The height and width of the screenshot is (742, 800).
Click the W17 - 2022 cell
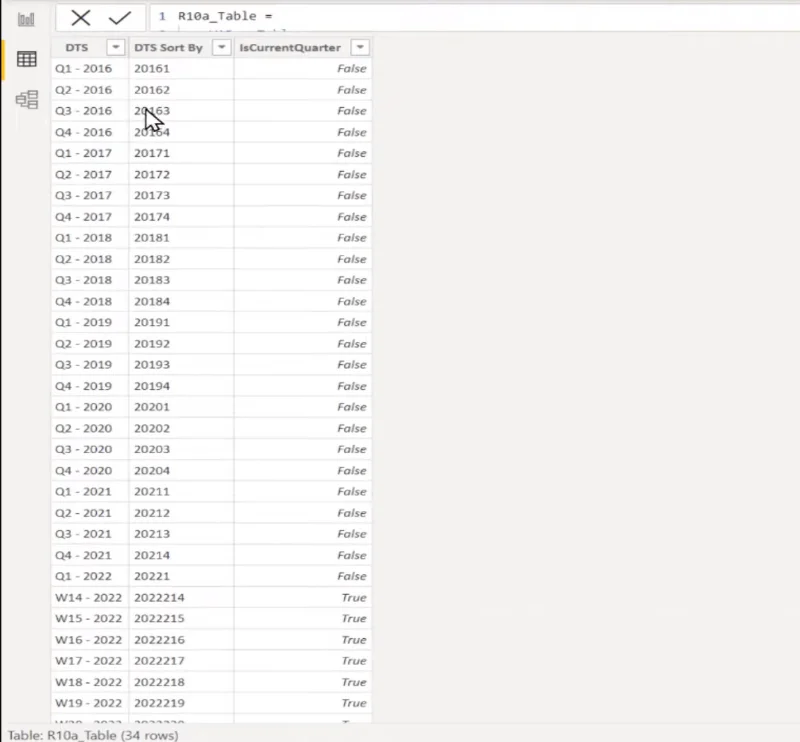click(90, 661)
